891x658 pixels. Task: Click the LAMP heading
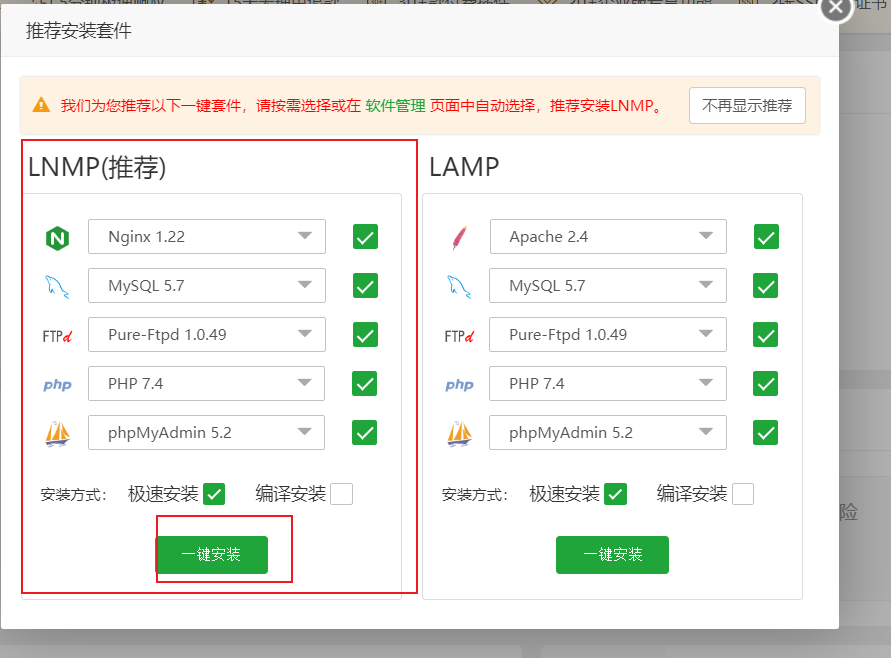point(464,167)
